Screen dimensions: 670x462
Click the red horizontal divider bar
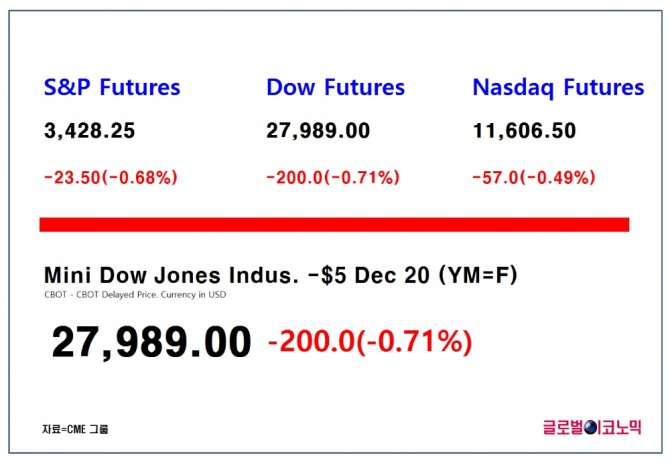click(334, 224)
